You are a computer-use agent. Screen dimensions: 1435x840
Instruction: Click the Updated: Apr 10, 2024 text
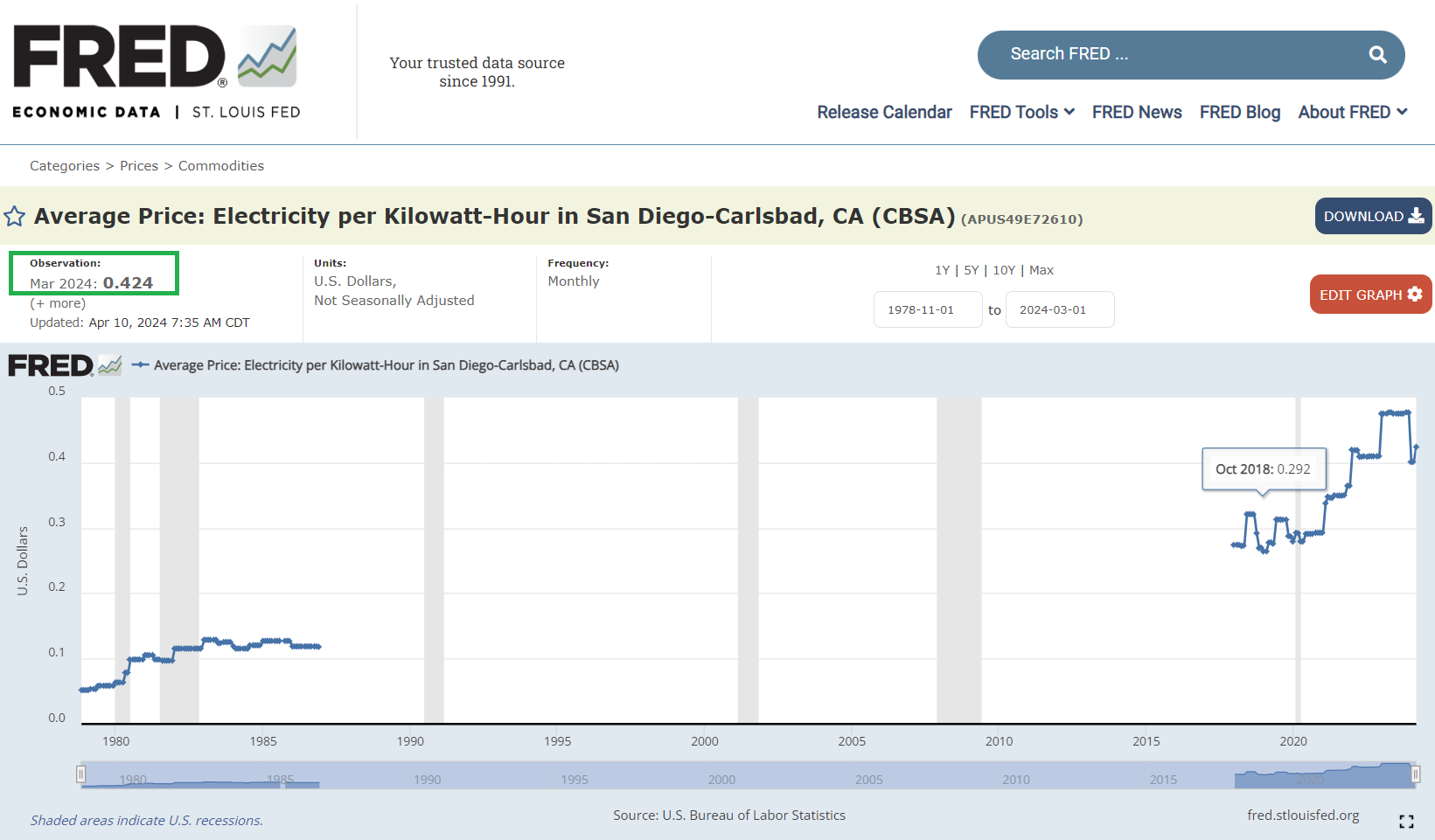[140, 323]
